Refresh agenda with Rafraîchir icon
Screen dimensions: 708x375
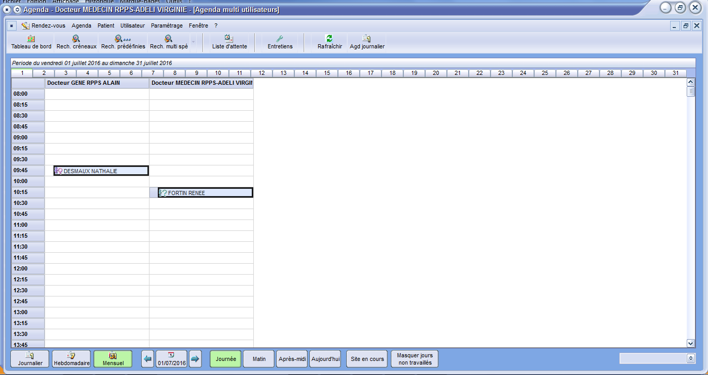[x=330, y=42]
